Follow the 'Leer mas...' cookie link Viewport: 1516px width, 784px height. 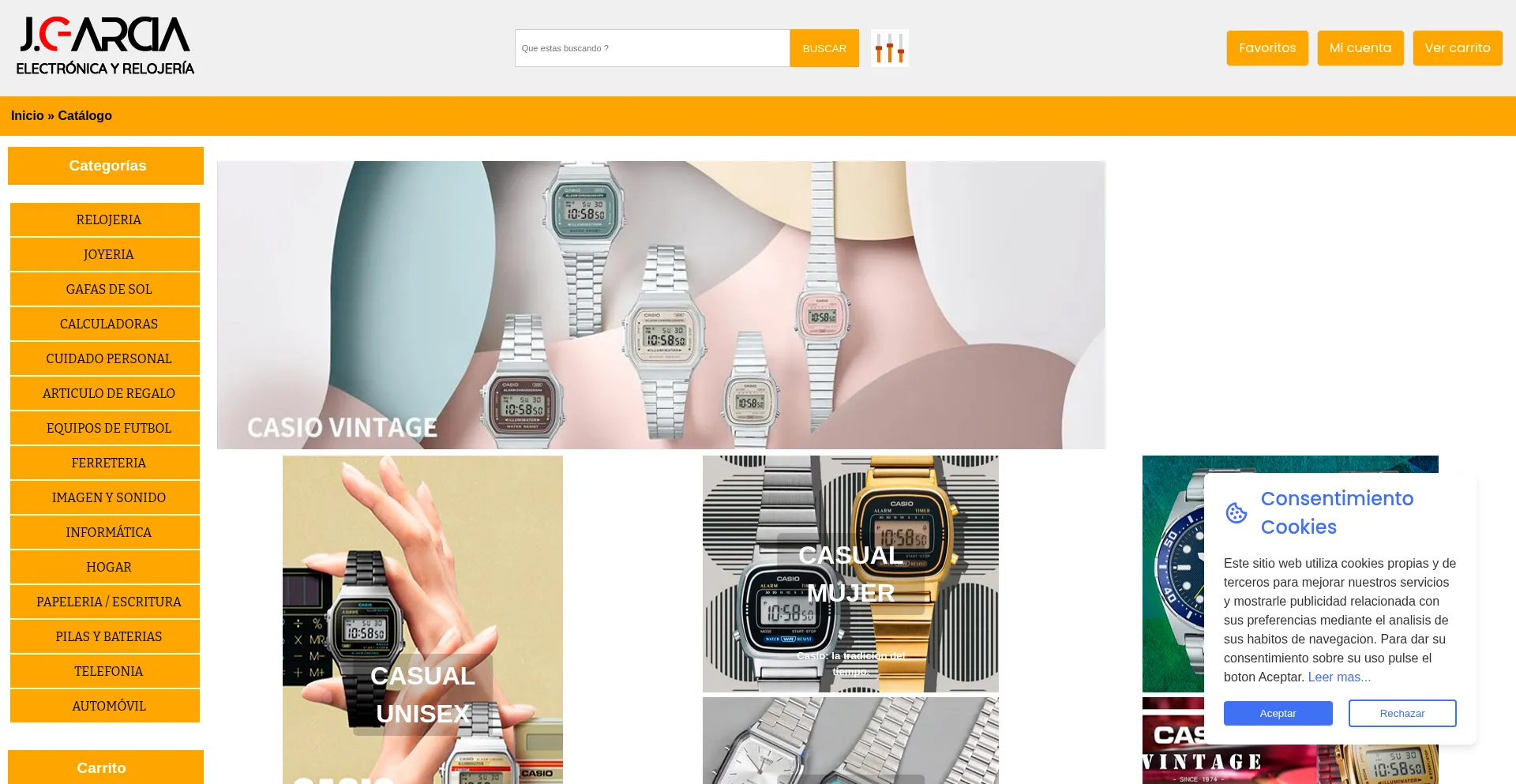1339,677
